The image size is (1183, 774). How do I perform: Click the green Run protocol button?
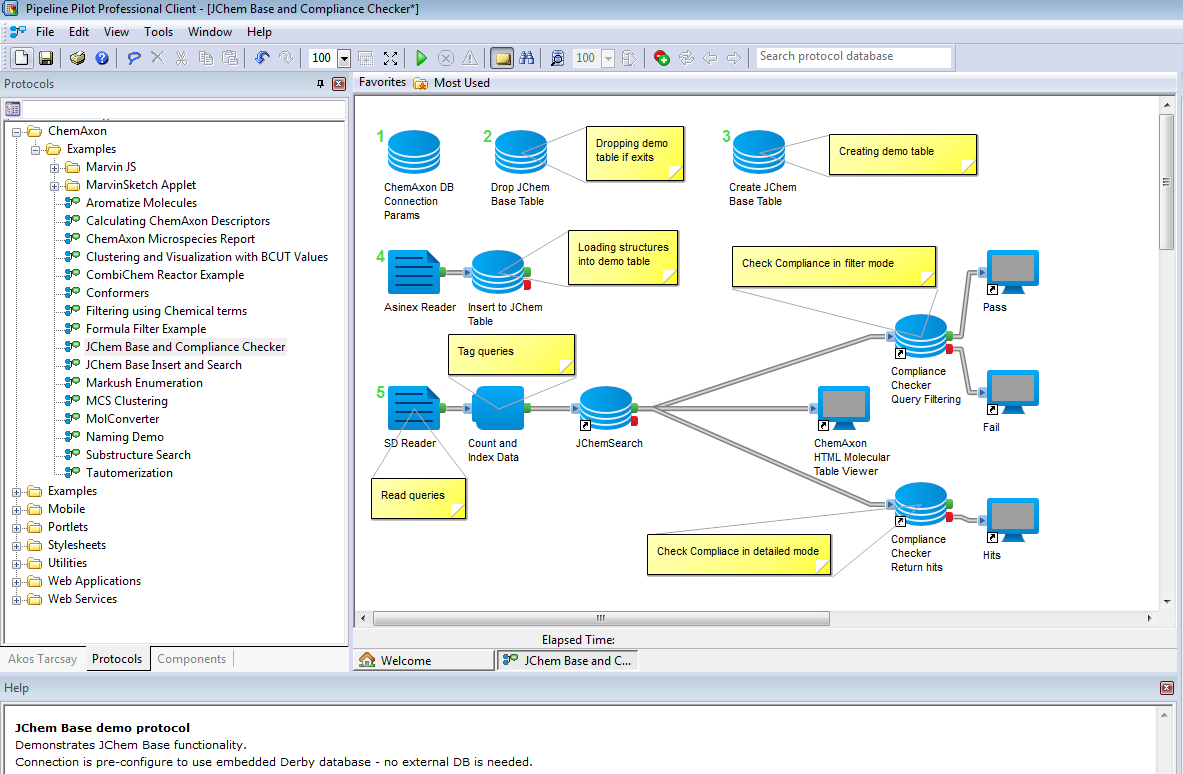[421, 58]
